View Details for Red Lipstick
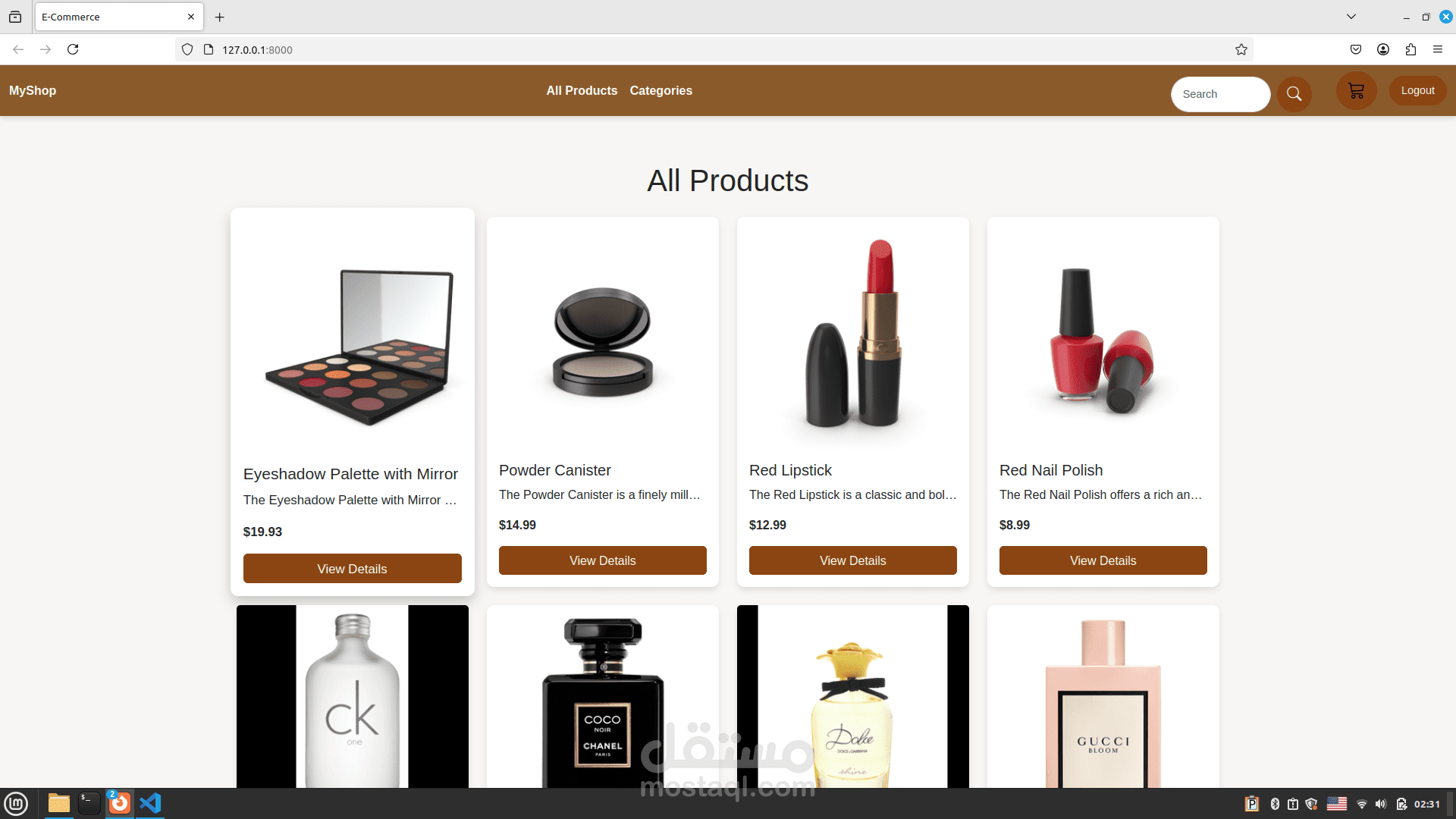 852,560
